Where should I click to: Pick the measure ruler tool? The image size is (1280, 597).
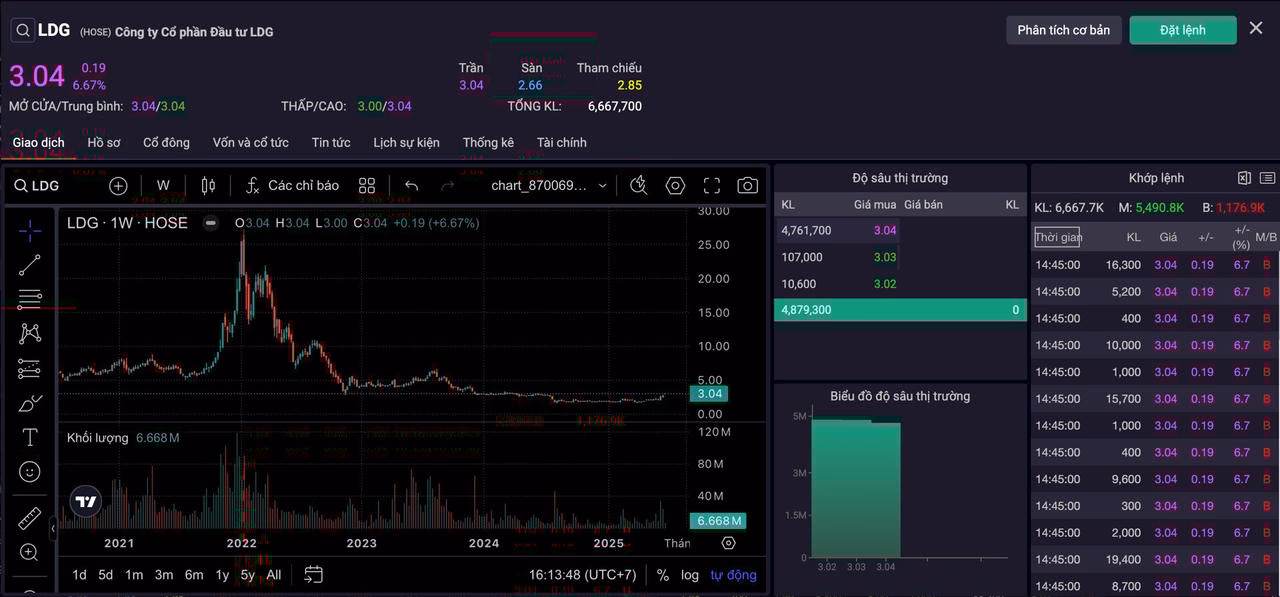coord(30,518)
